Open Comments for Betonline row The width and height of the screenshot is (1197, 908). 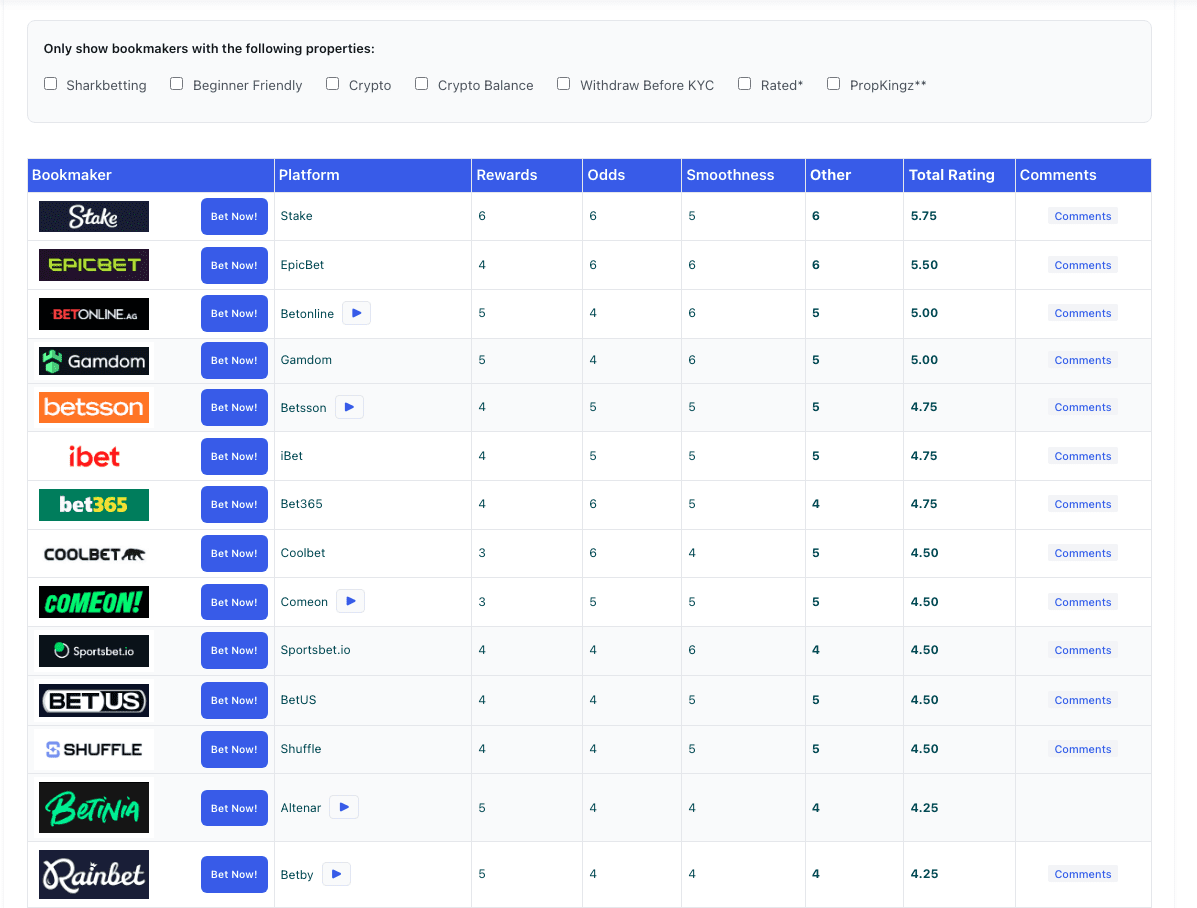click(1082, 313)
